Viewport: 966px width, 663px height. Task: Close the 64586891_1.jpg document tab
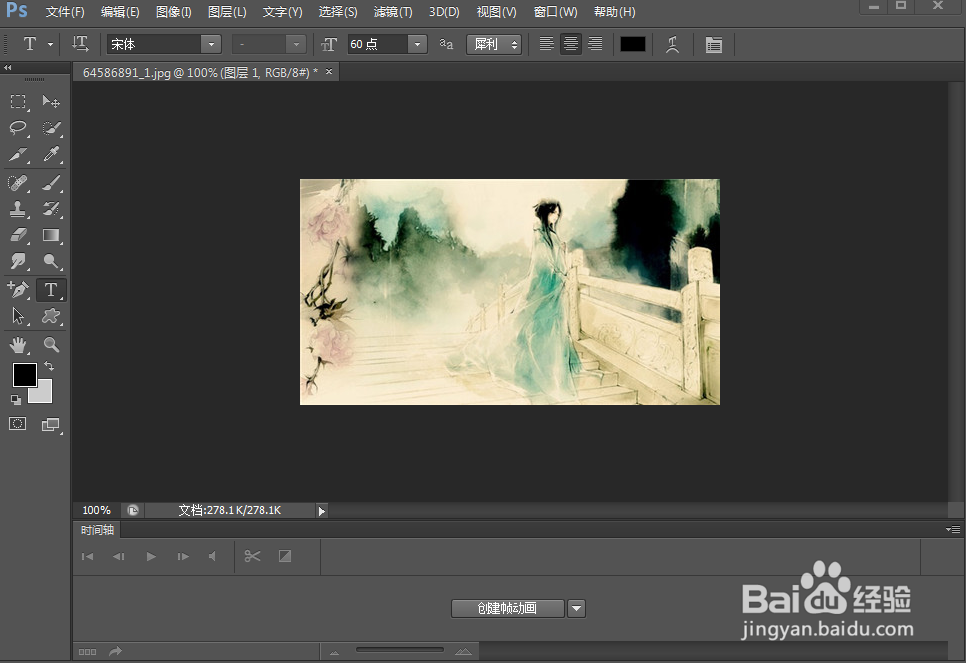329,72
